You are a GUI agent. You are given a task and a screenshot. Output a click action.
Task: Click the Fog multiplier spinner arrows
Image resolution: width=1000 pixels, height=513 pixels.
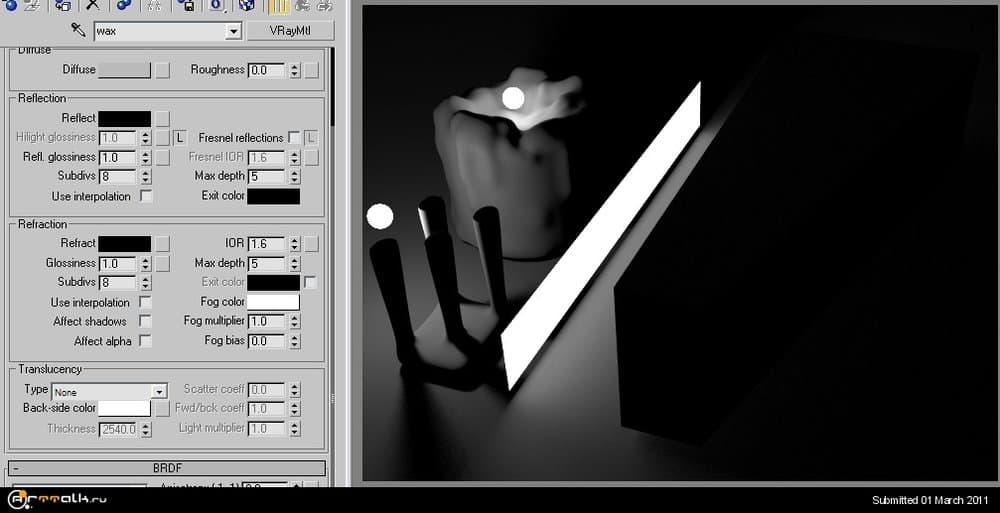pos(294,322)
